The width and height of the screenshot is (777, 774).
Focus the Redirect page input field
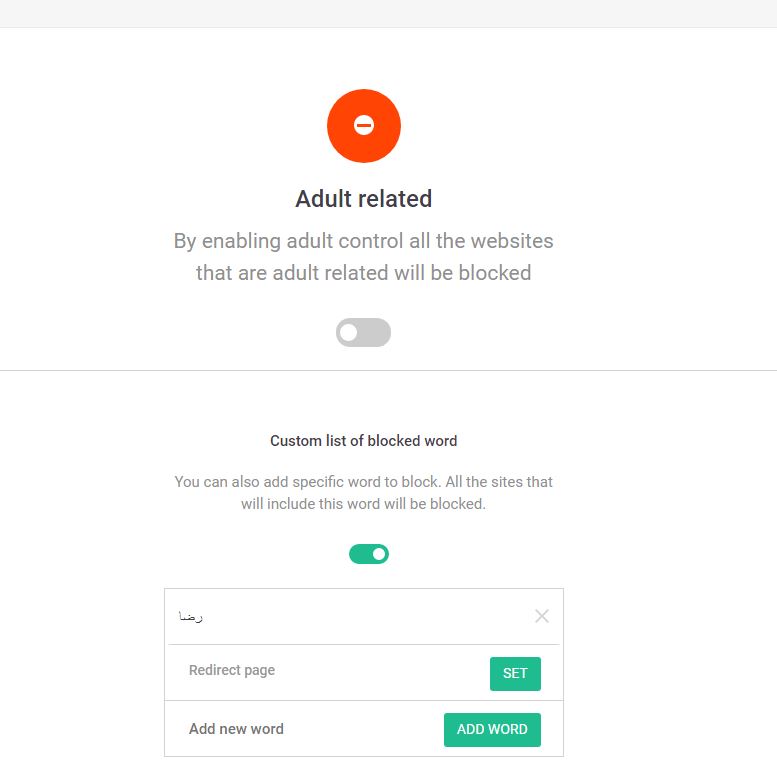pyautogui.click(x=320, y=671)
